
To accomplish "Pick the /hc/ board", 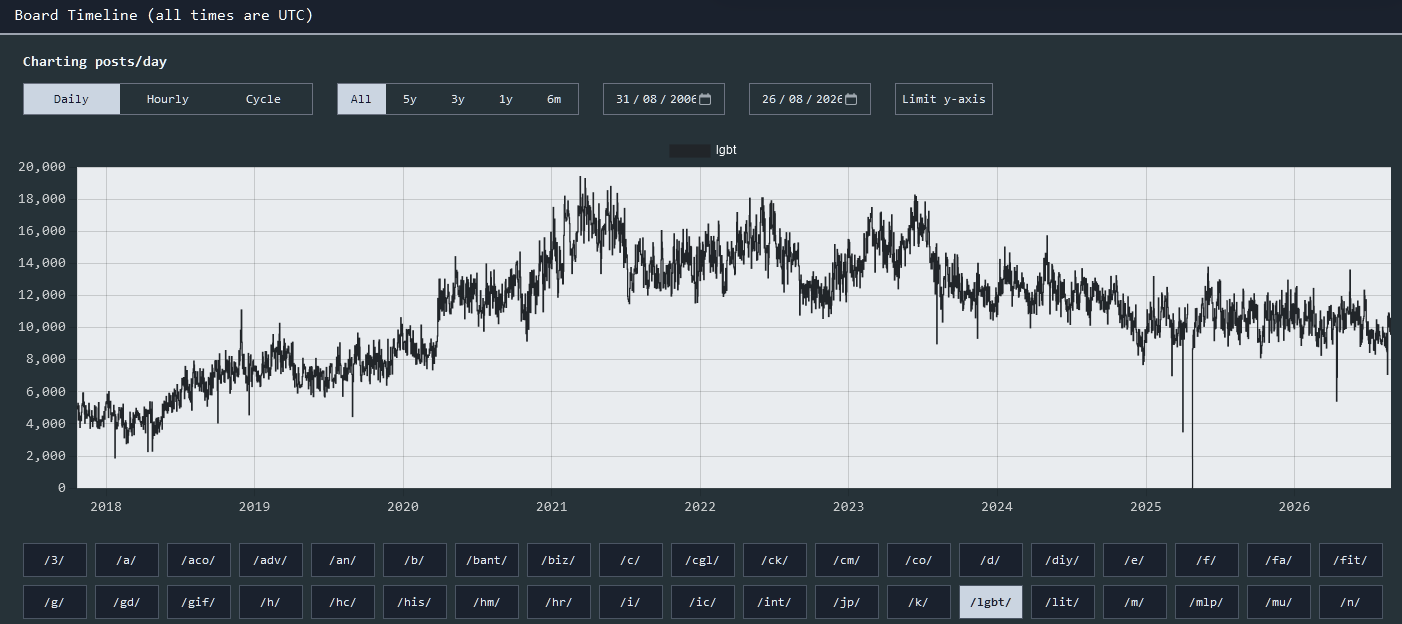I will click(343, 602).
